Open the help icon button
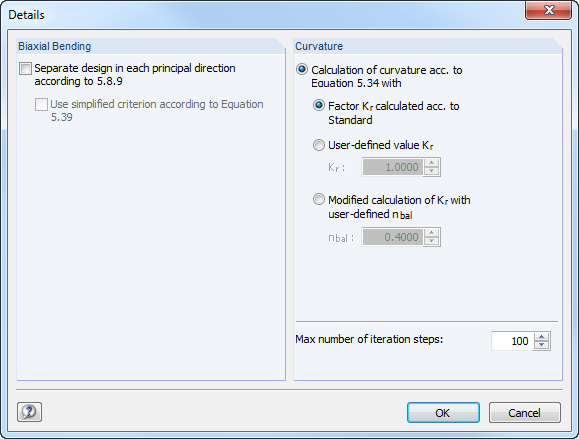The width and height of the screenshot is (579, 439). click(x=30, y=412)
